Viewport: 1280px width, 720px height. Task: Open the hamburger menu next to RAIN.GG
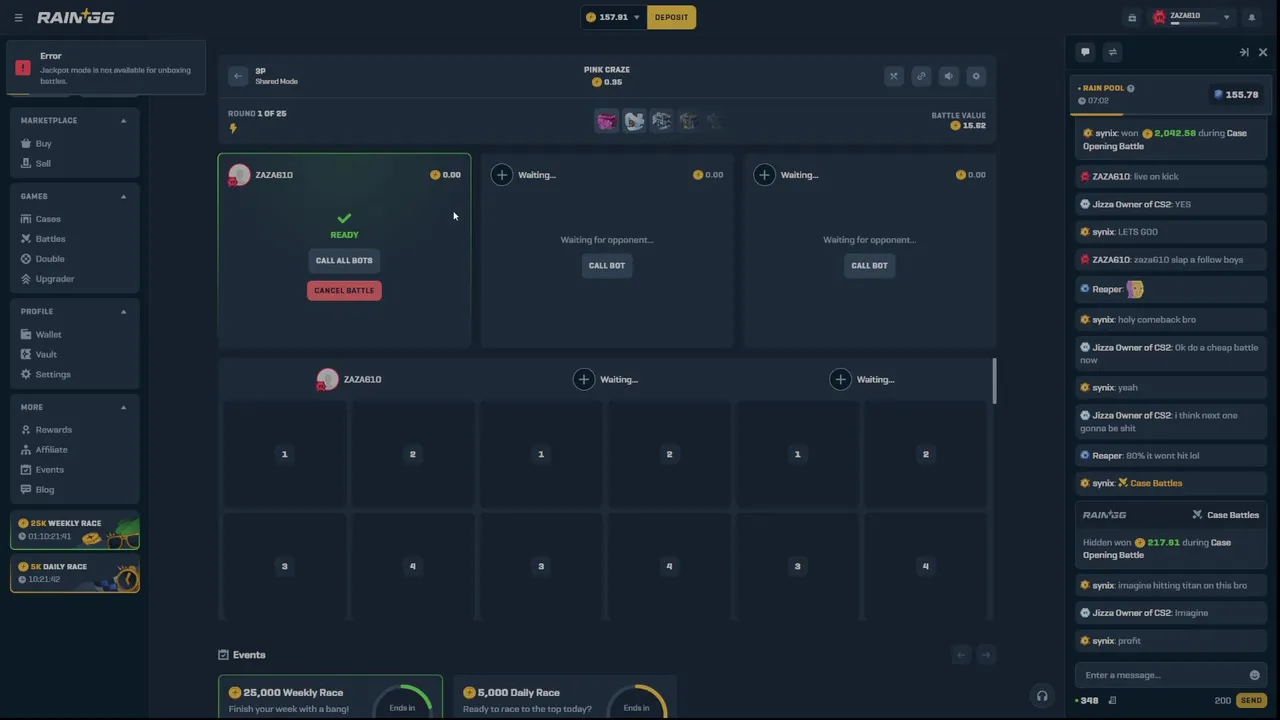coord(18,17)
